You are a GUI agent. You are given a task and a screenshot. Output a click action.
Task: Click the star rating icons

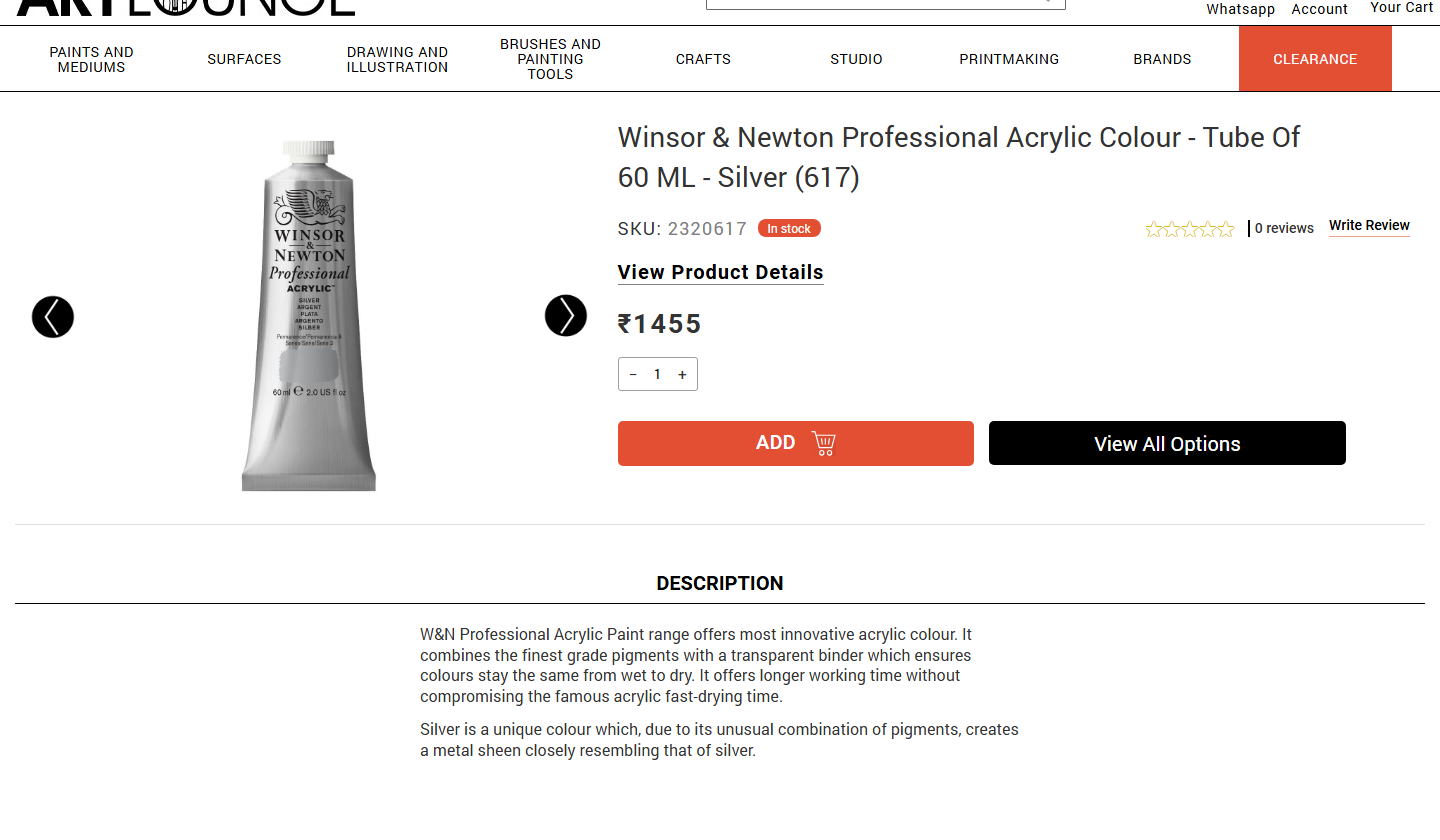click(1189, 229)
